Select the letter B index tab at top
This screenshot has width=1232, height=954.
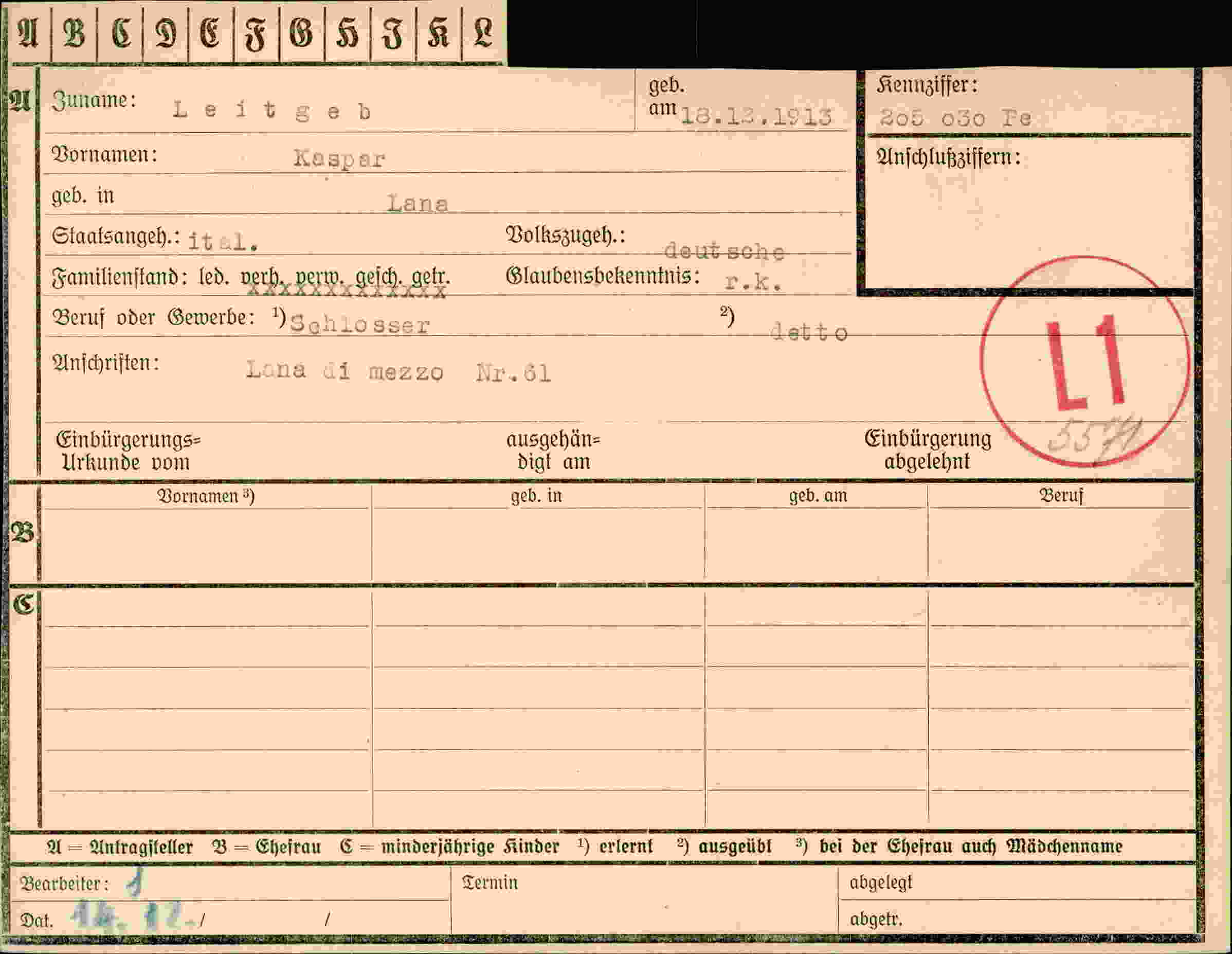click(x=74, y=33)
